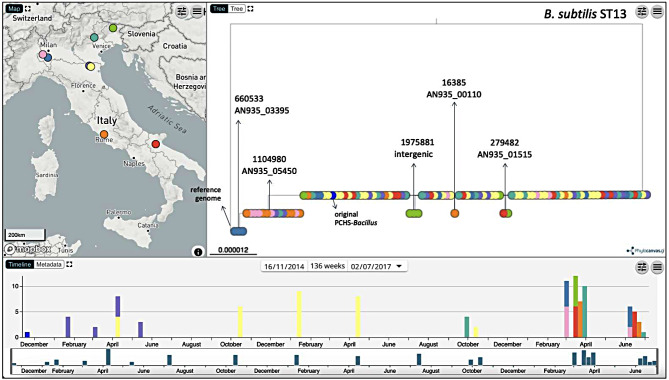Viewport: 669px width, 380px height.
Task: Click the Adriatic Sea label
Action: (167, 119)
